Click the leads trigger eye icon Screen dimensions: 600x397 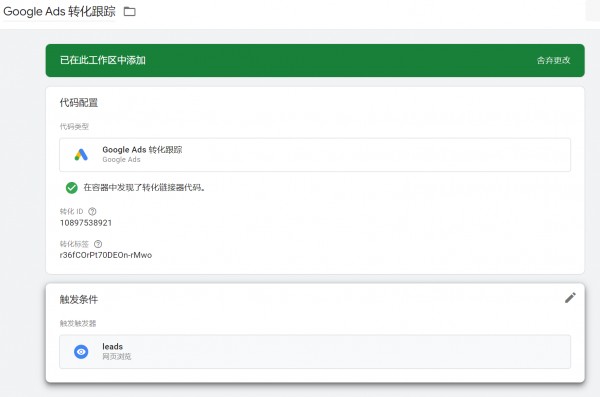click(81, 351)
